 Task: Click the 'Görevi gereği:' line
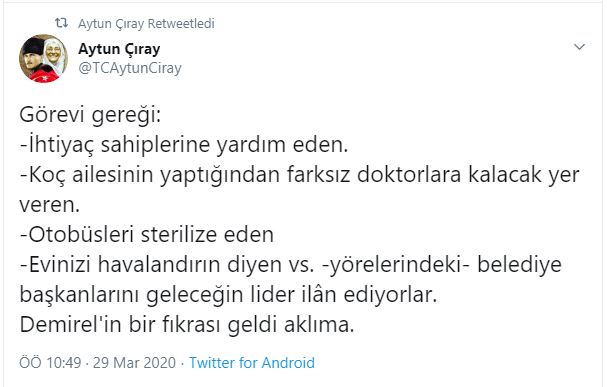(90, 115)
